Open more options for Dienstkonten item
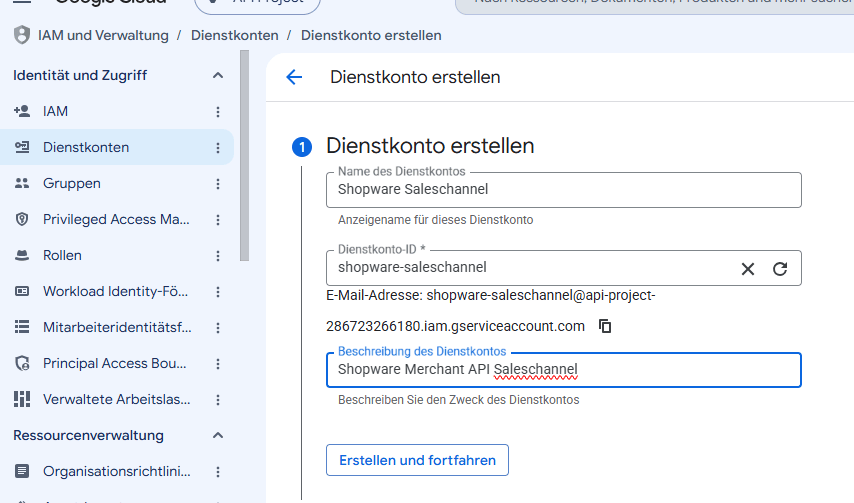This screenshot has width=854, height=503. coord(218,148)
